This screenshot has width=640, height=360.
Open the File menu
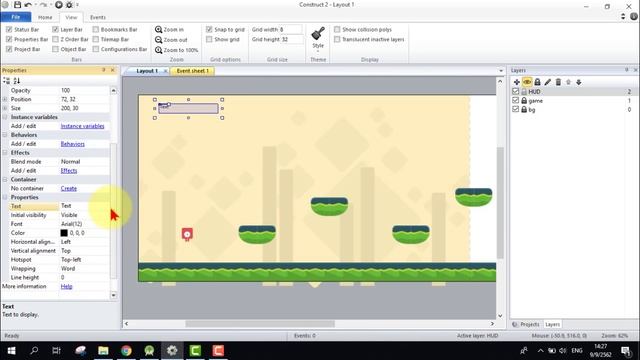pyautogui.click(x=16, y=17)
